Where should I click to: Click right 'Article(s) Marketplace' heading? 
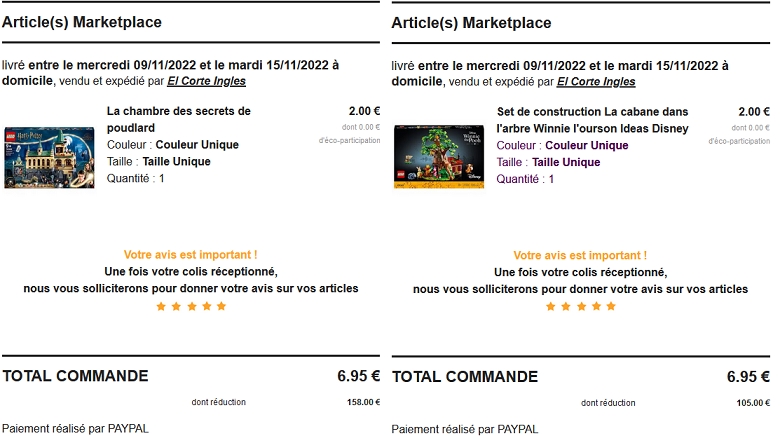click(472, 23)
